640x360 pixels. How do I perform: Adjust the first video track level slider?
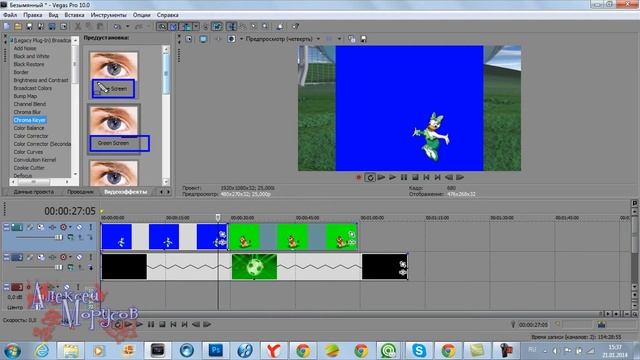(58, 237)
